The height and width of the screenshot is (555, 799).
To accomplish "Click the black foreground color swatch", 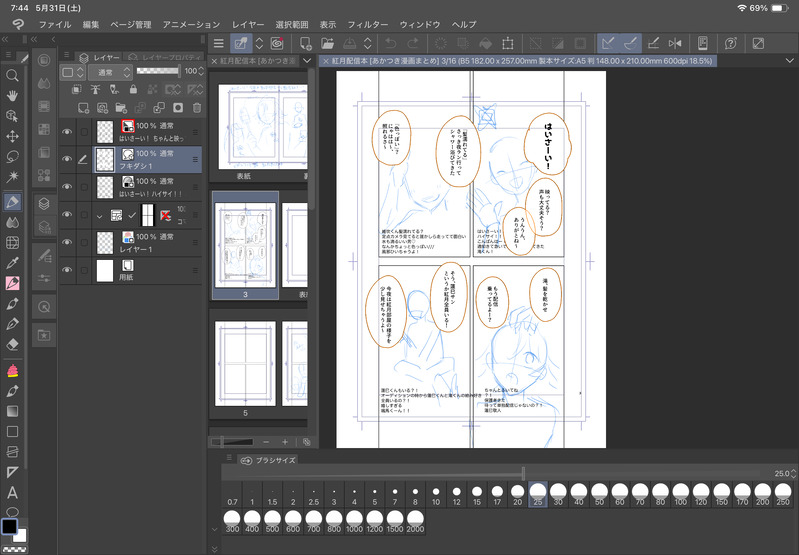I will click(x=9, y=525).
